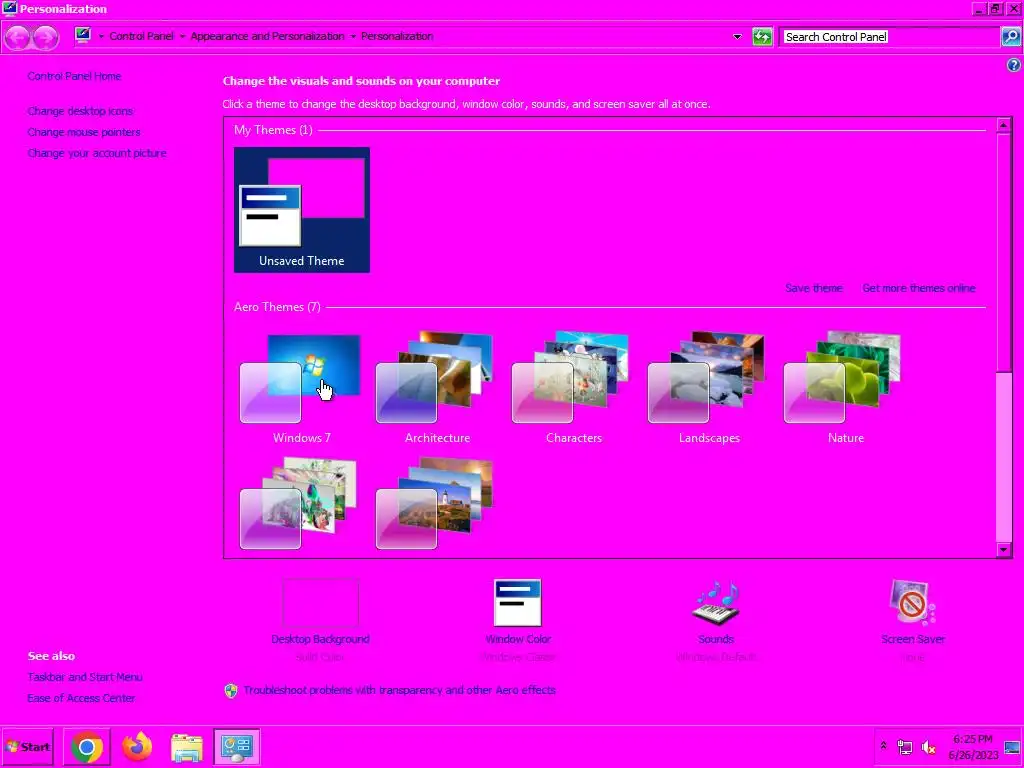Open the Screen Saver settings
Image resolution: width=1024 pixels, height=768 pixels.
(x=912, y=602)
